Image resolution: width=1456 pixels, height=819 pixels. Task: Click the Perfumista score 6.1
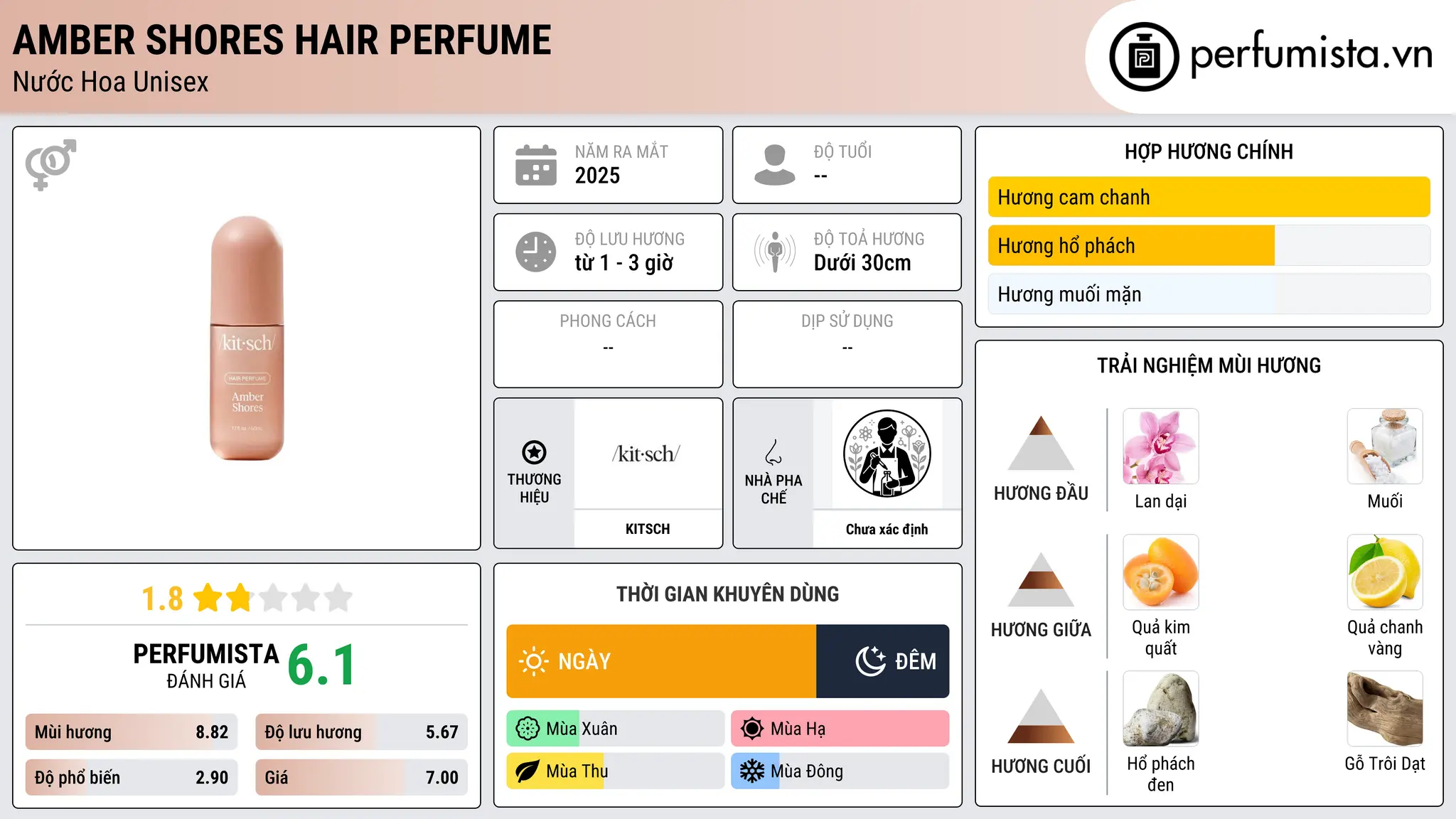[x=321, y=665]
